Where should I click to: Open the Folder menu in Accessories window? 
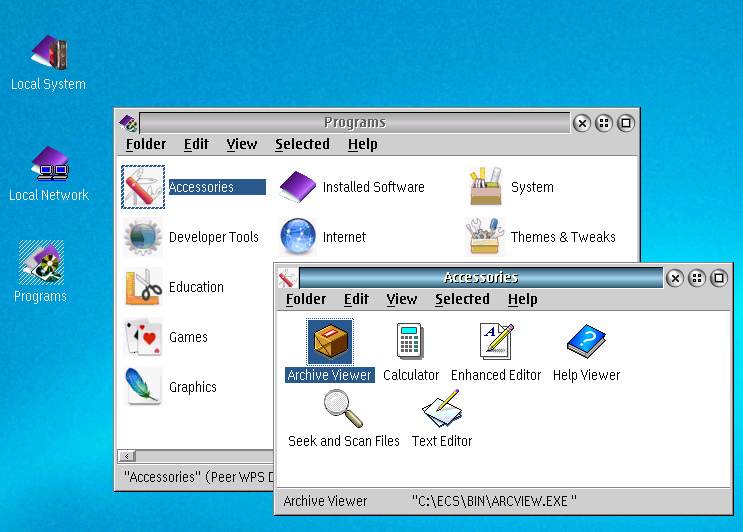pyautogui.click(x=306, y=299)
